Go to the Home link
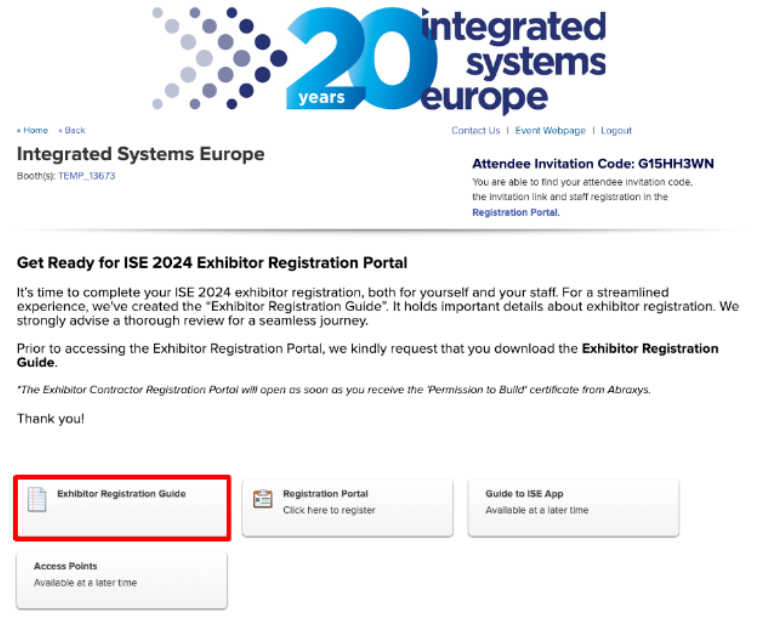Image resolution: width=760 pixels, height=624 pixels. (32, 131)
